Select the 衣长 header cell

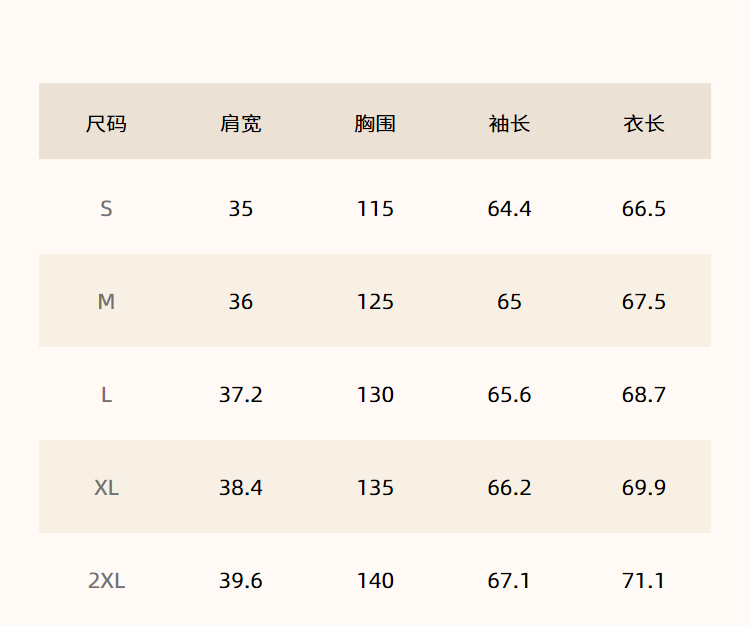(x=644, y=124)
